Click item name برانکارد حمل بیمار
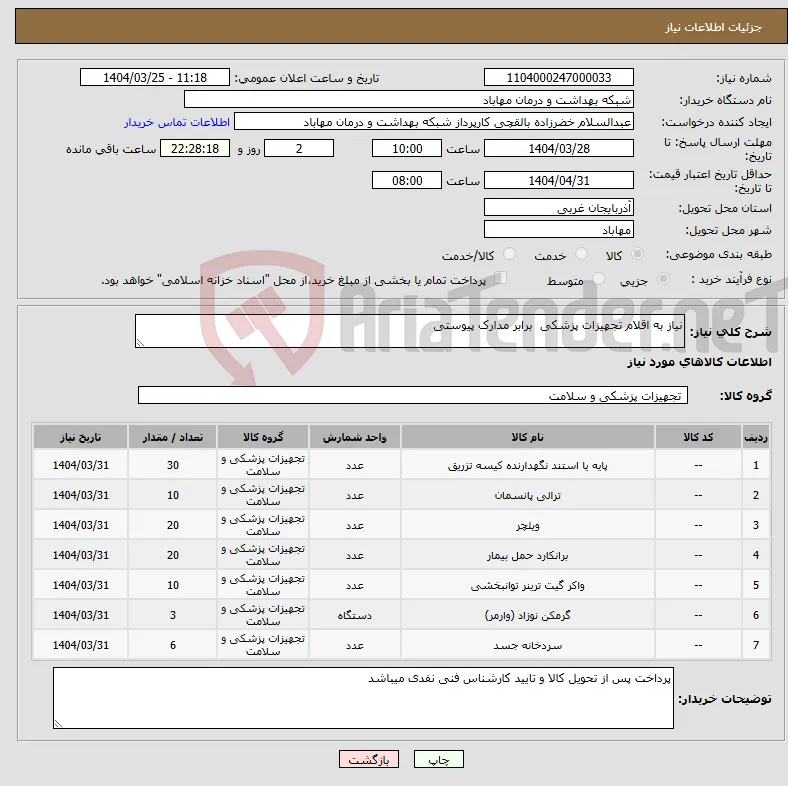This screenshot has height=786, width=788. click(x=528, y=555)
